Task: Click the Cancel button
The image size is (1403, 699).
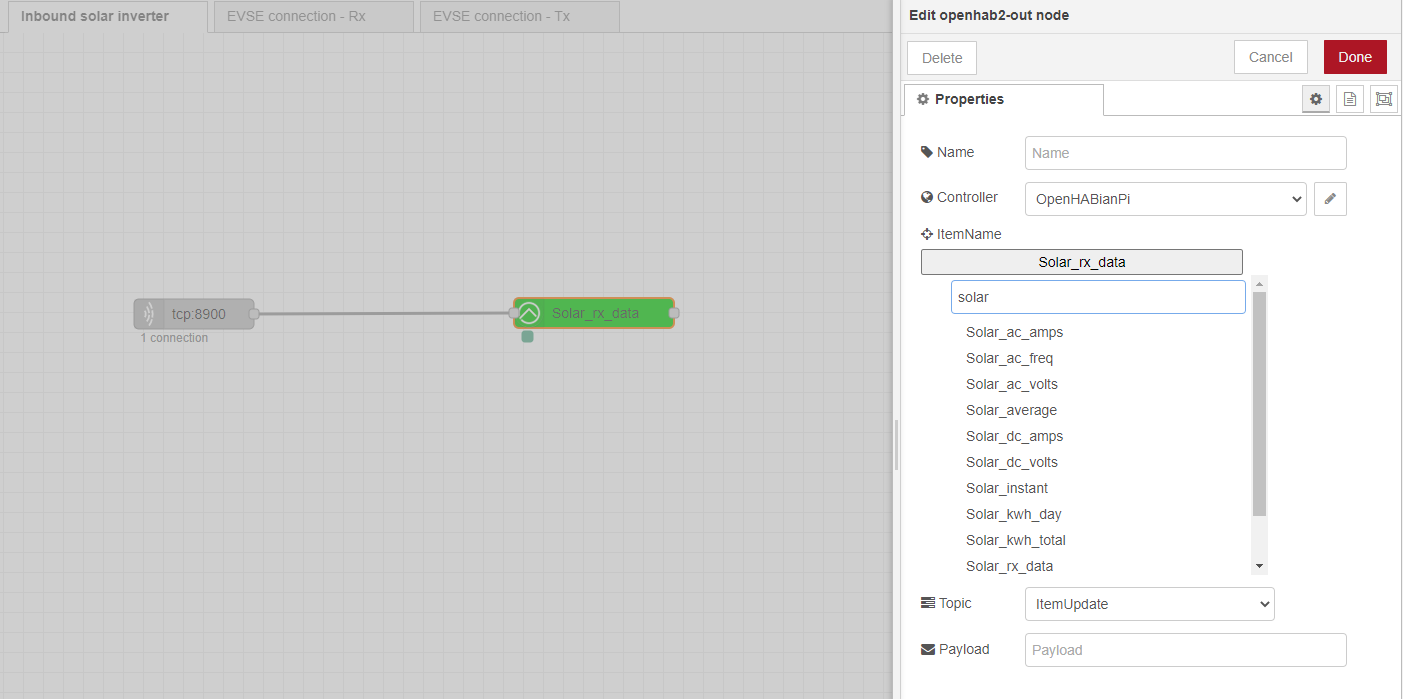Action: (x=1270, y=57)
